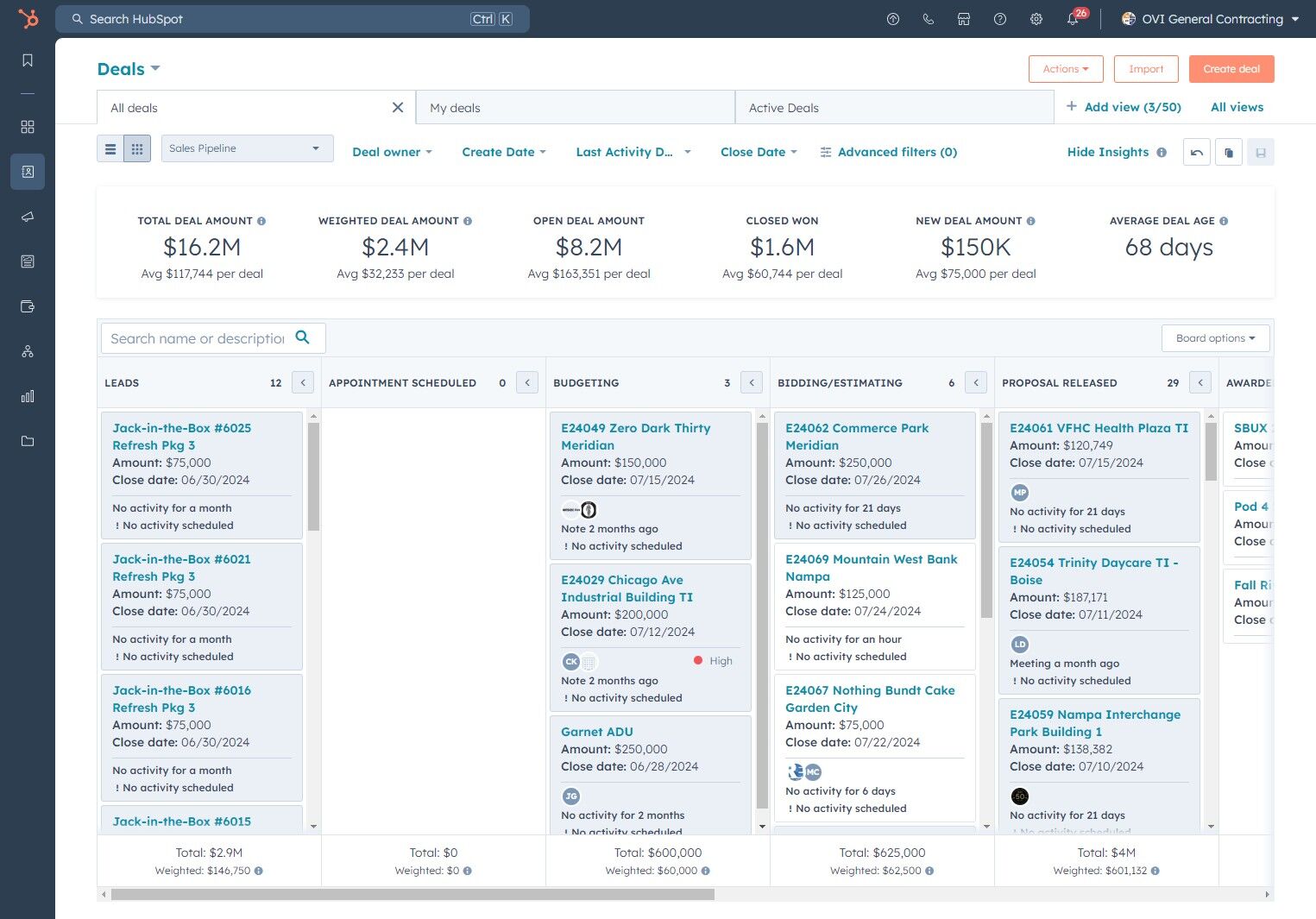This screenshot has height=919, width=1316.
Task: Open the OVI General Contracting account menu
Action: [1210, 19]
